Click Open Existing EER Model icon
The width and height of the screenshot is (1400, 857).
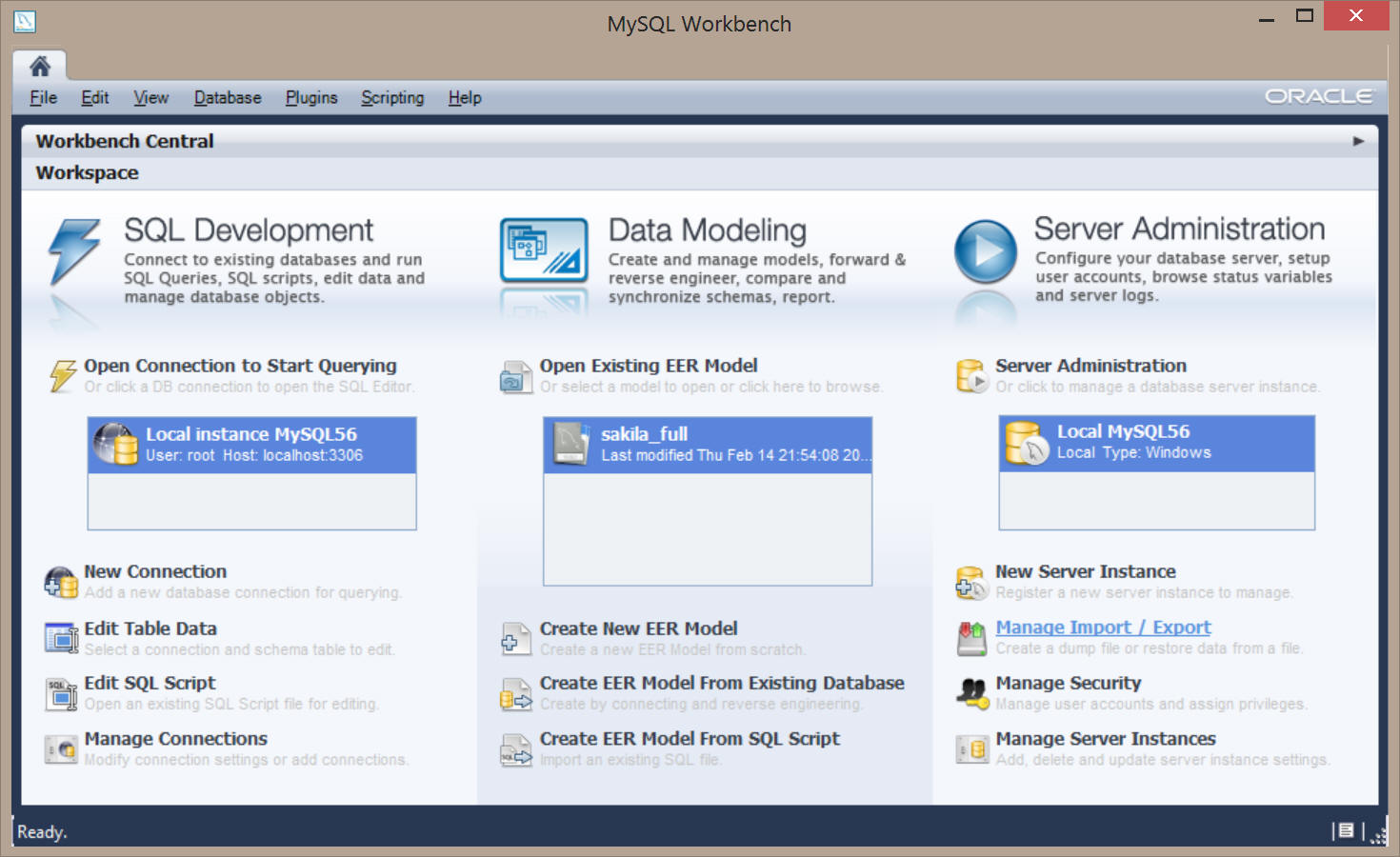point(516,377)
